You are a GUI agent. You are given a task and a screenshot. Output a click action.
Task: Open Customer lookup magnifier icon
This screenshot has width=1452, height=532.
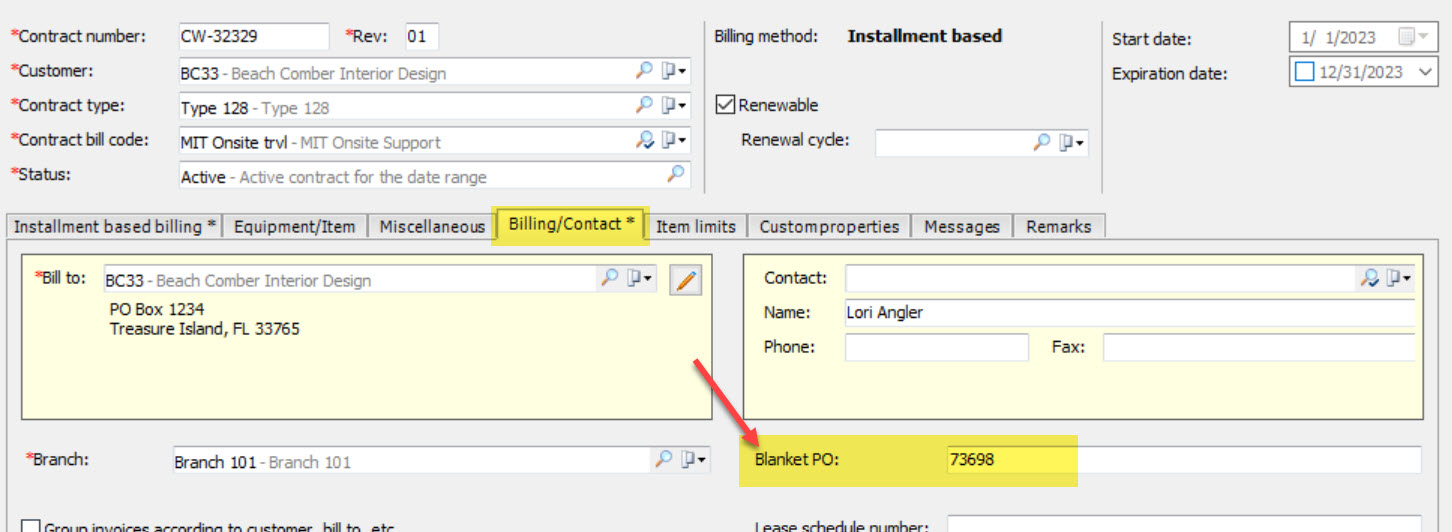tap(645, 71)
